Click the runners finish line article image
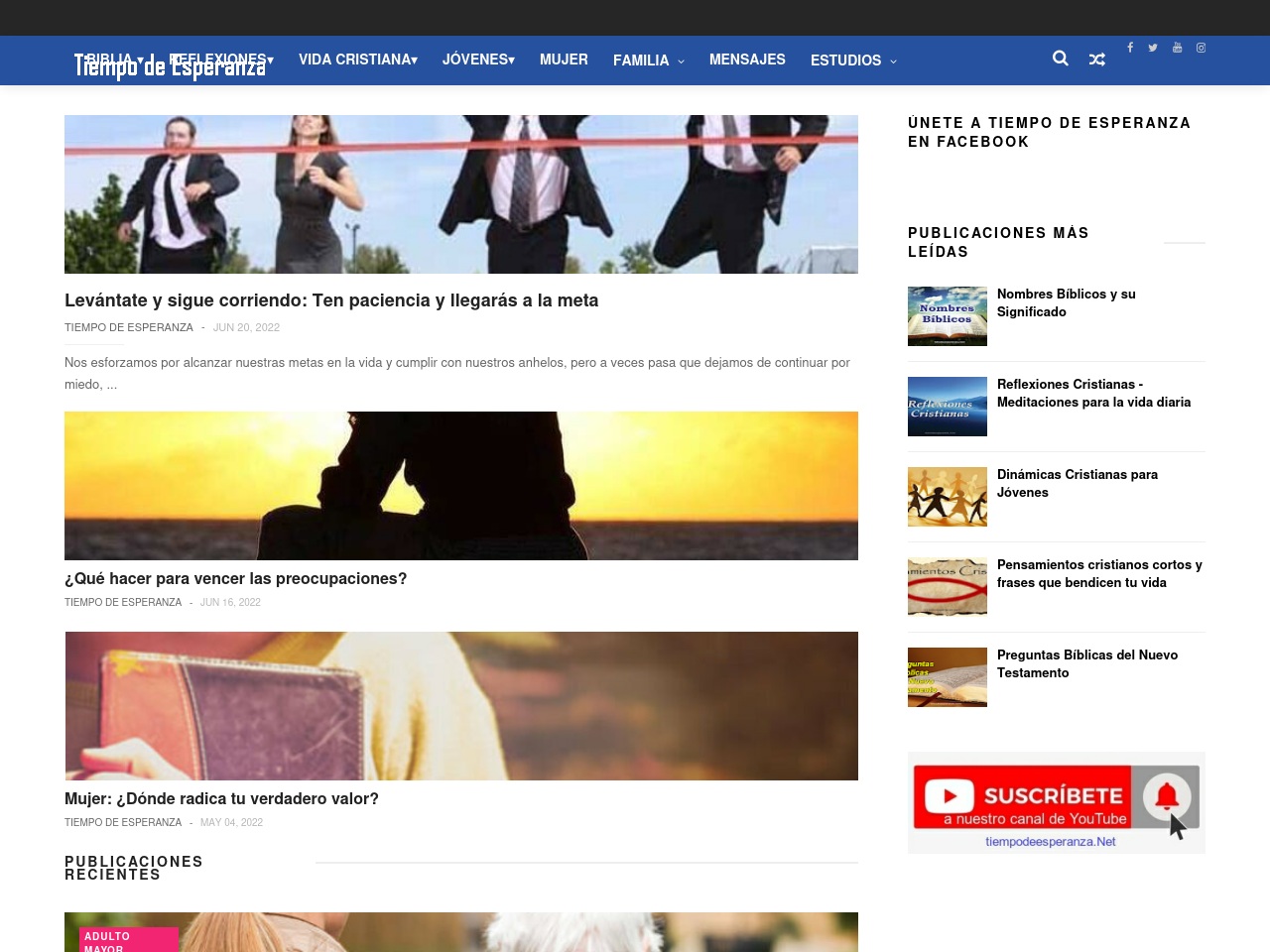1270x952 pixels. tap(461, 194)
